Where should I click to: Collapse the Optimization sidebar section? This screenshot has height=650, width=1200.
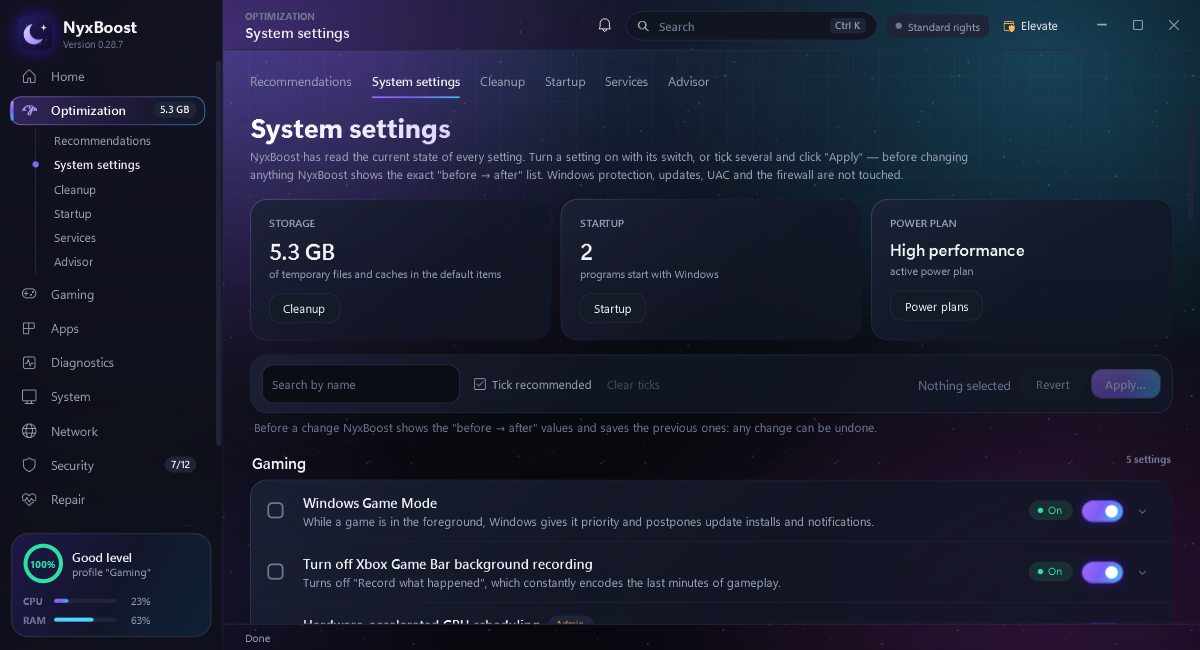point(107,110)
